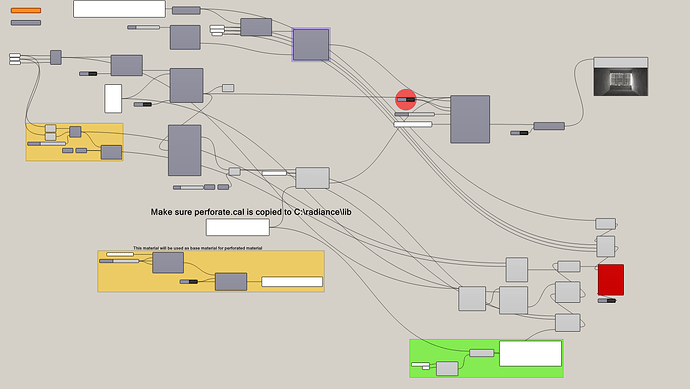The width and height of the screenshot is (690, 389).
Task: Flip the boolean toggle under the red component
Action: [607, 301]
